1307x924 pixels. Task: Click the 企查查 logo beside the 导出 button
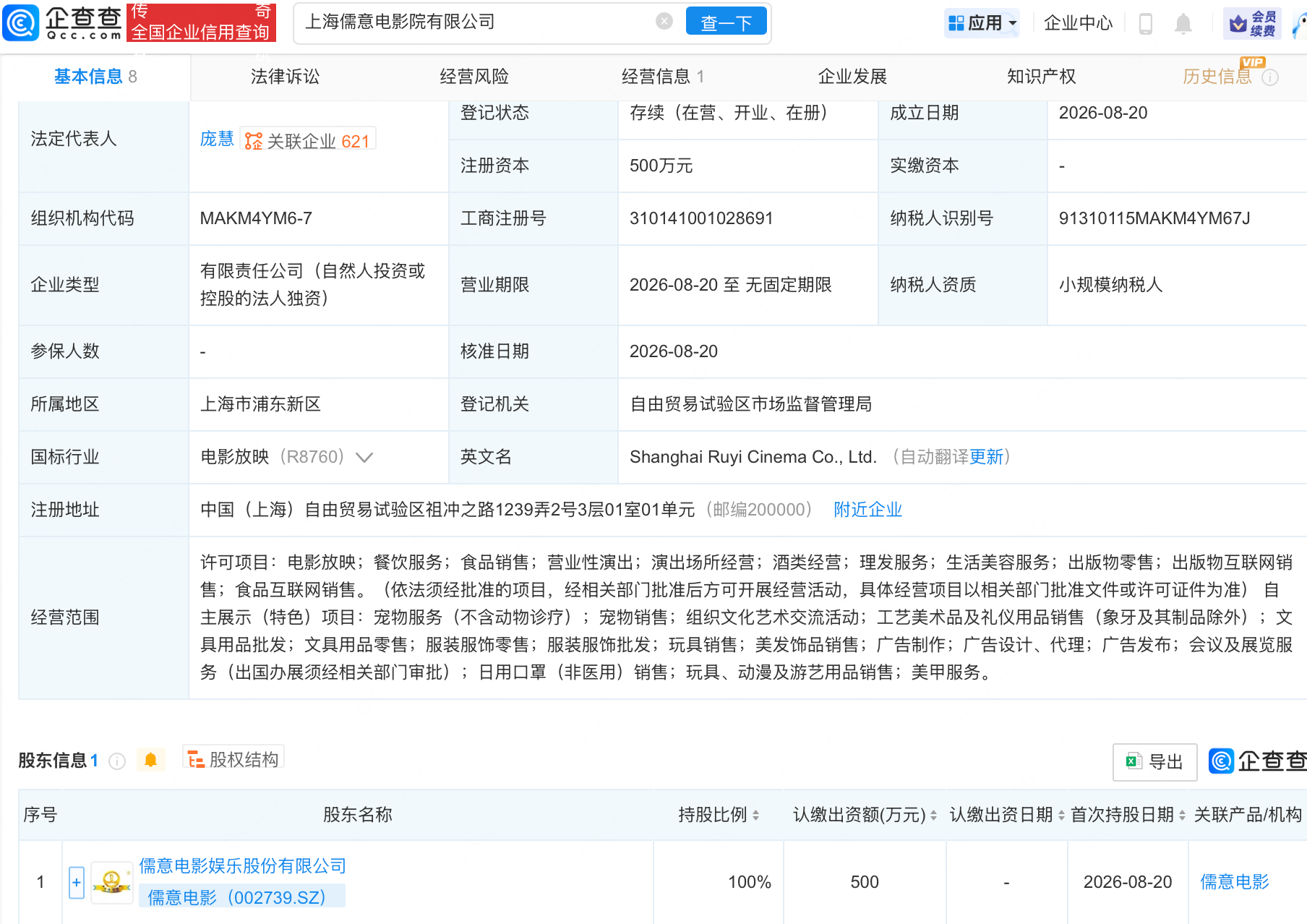tap(1258, 761)
